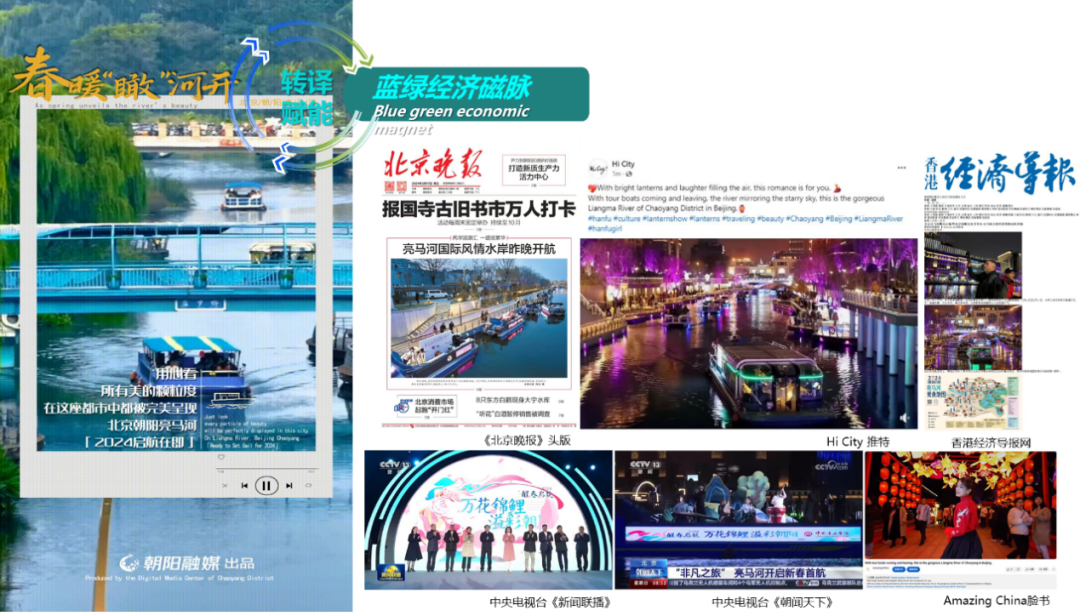1080x616 pixels.
Task: Click the CCTV-13 channel logo on the video
Action: click(x=394, y=465)
